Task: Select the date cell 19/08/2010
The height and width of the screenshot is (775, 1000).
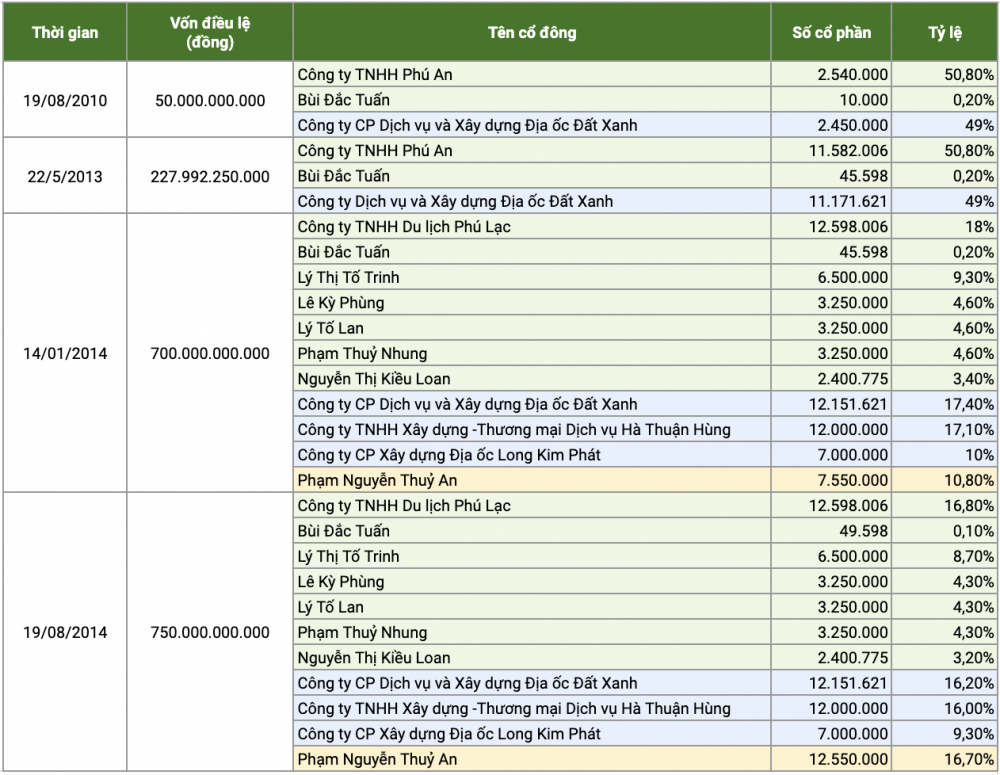Action: (x=65, y=100)
